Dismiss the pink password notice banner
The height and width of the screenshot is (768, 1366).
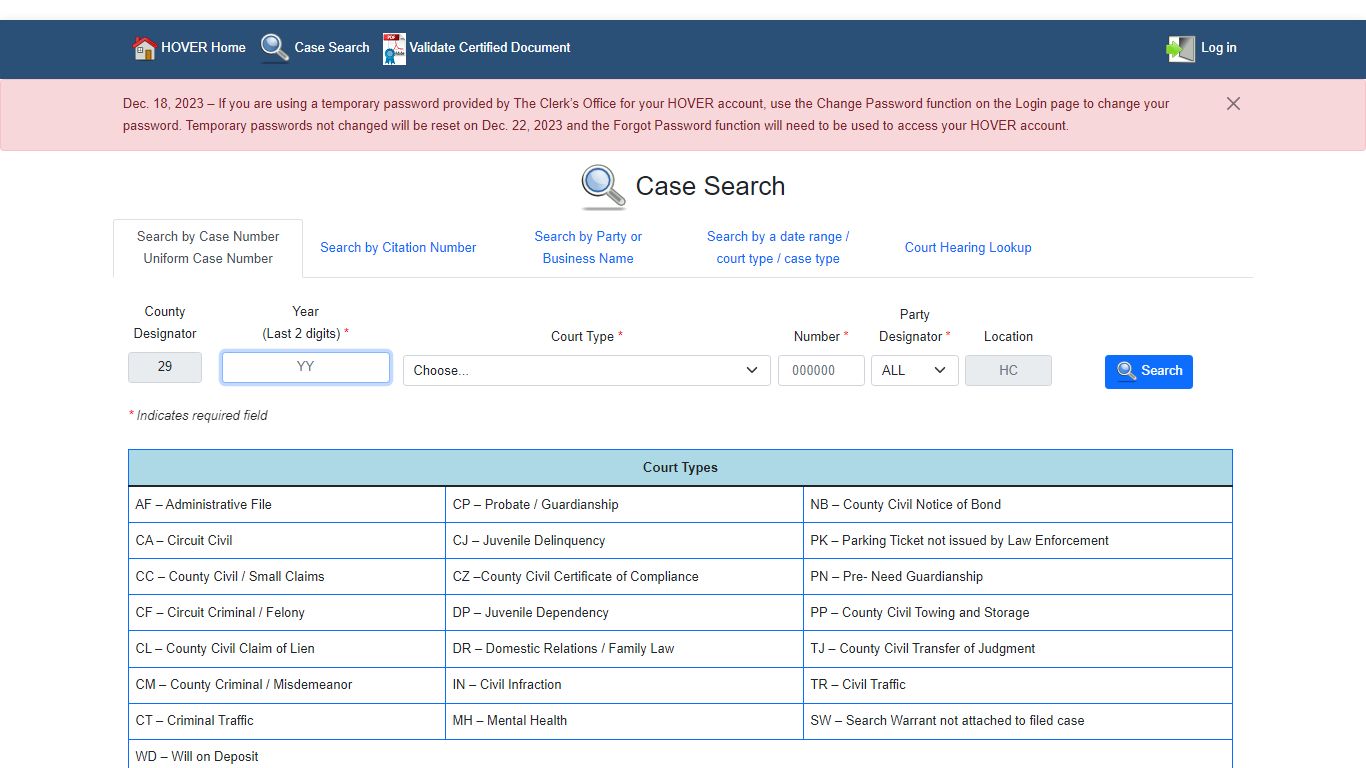point(1233,104)
